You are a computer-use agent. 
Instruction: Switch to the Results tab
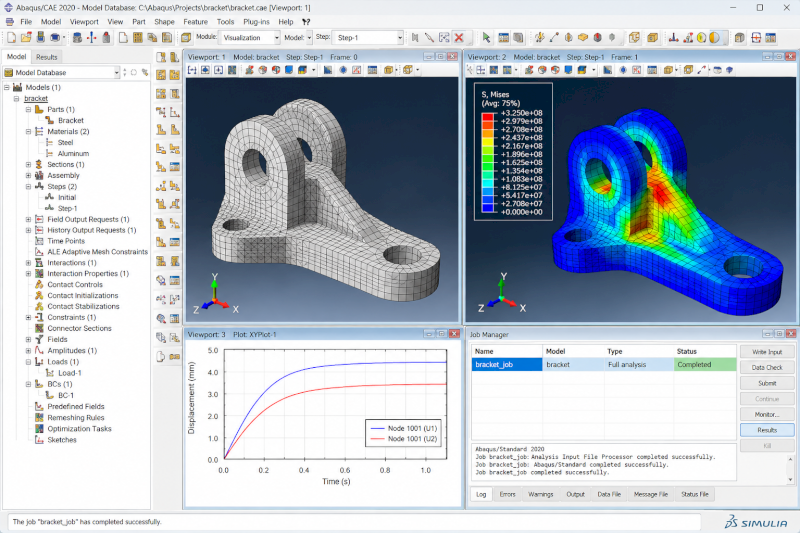click(x=46, y=57)
